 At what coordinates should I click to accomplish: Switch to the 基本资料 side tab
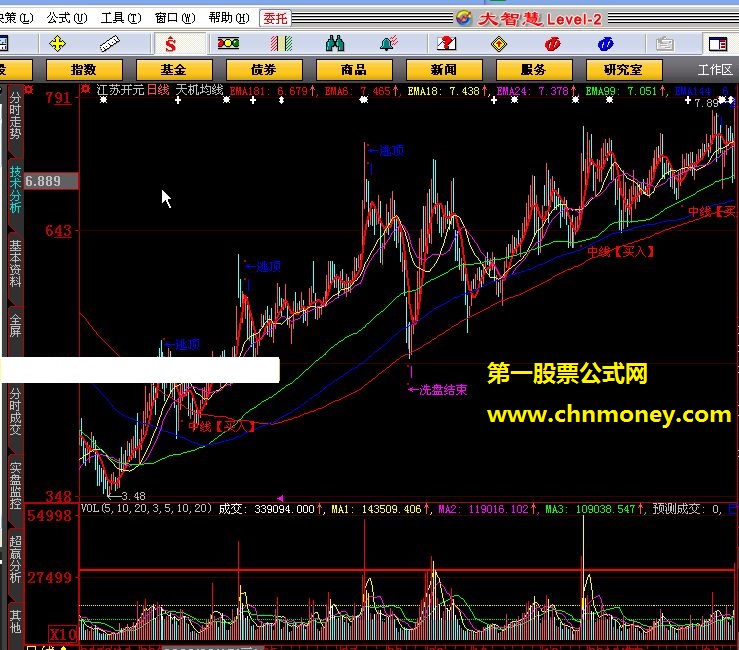15,264
